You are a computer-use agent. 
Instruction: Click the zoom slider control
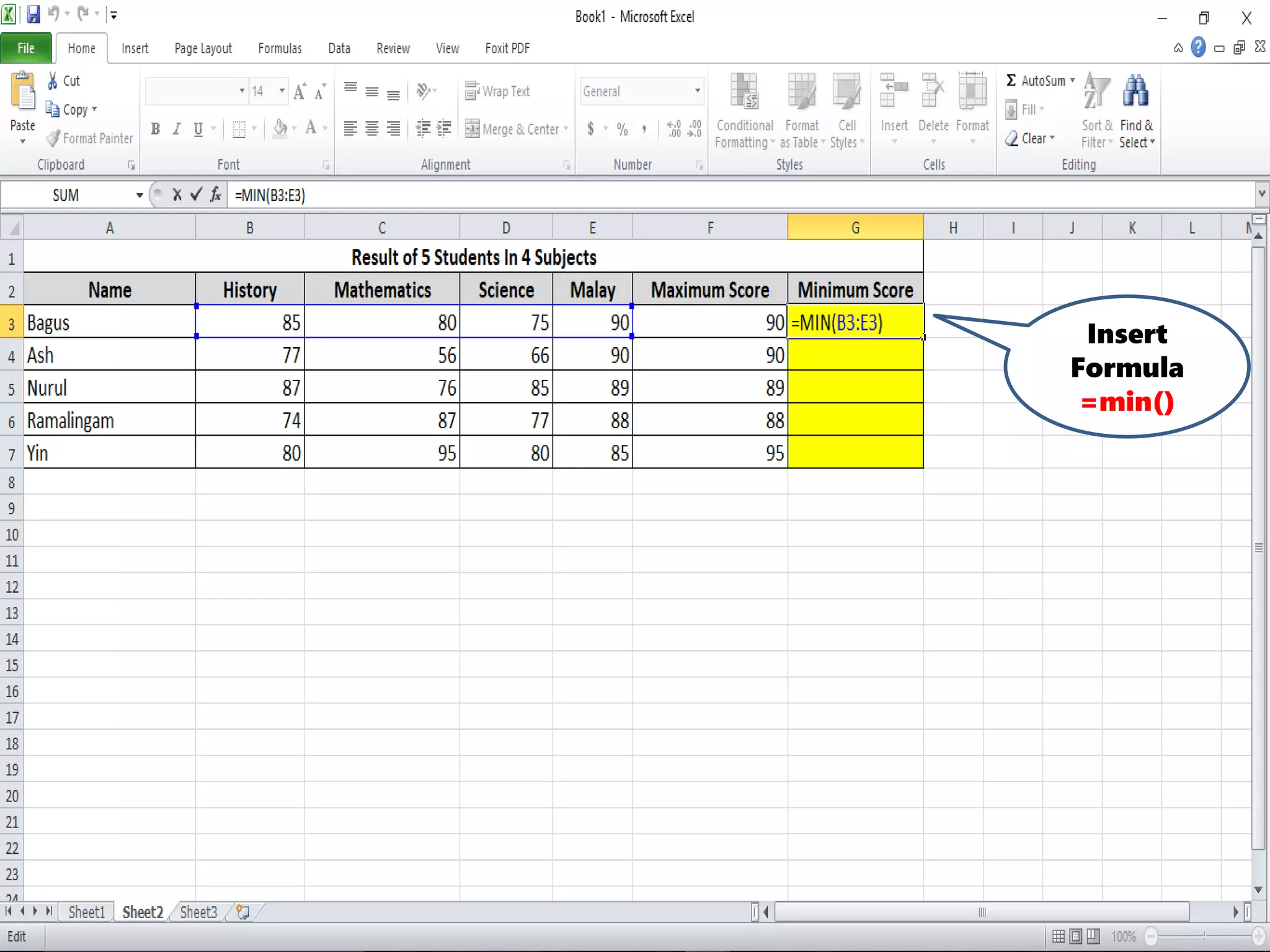[1204, 936]
